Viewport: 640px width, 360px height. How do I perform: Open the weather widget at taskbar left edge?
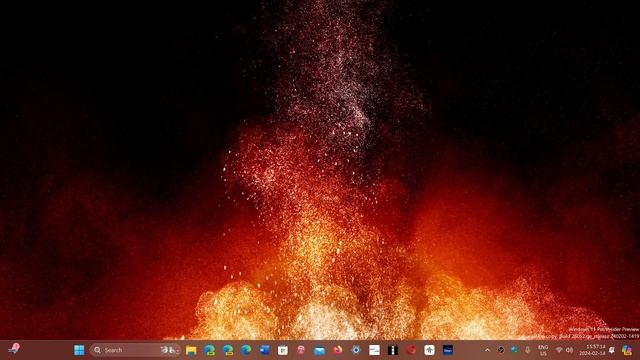14,349
